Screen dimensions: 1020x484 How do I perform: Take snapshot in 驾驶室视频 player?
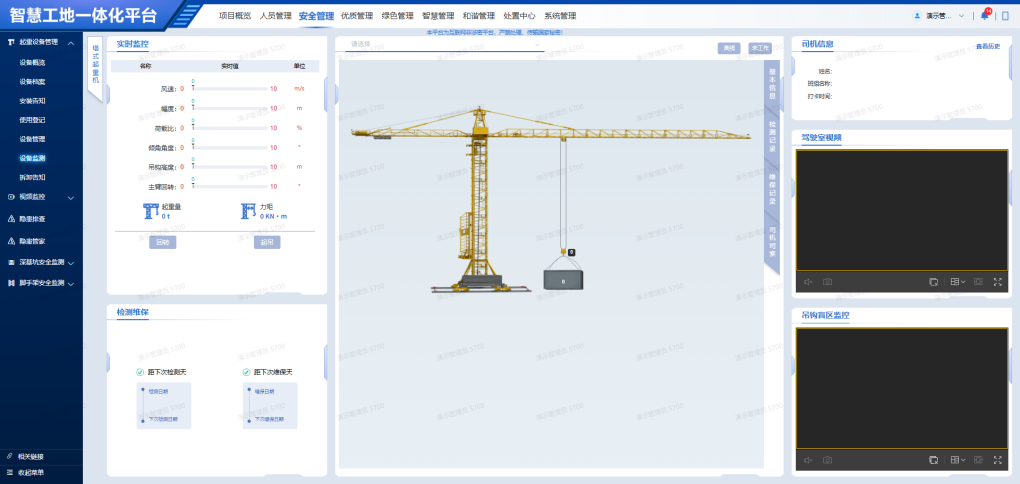827,282
